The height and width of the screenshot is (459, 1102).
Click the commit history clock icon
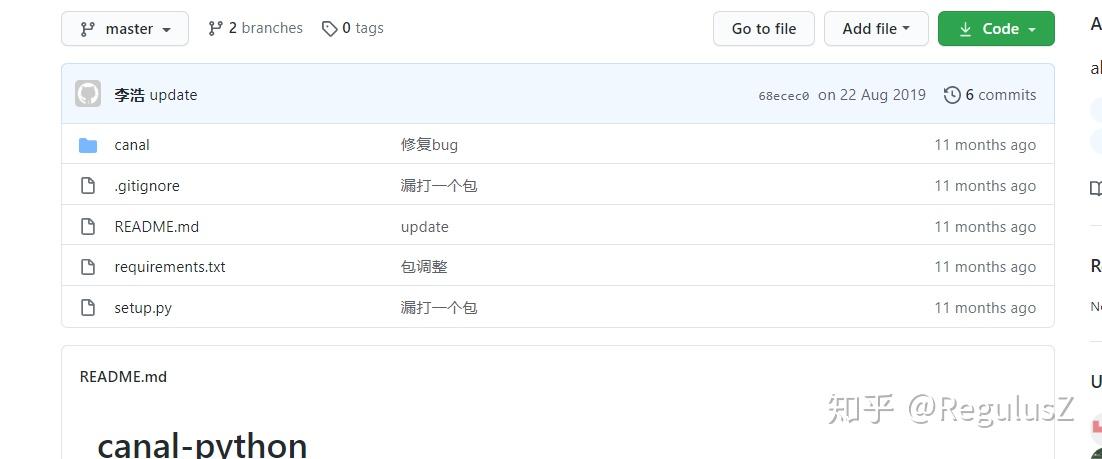pos(952,95)
